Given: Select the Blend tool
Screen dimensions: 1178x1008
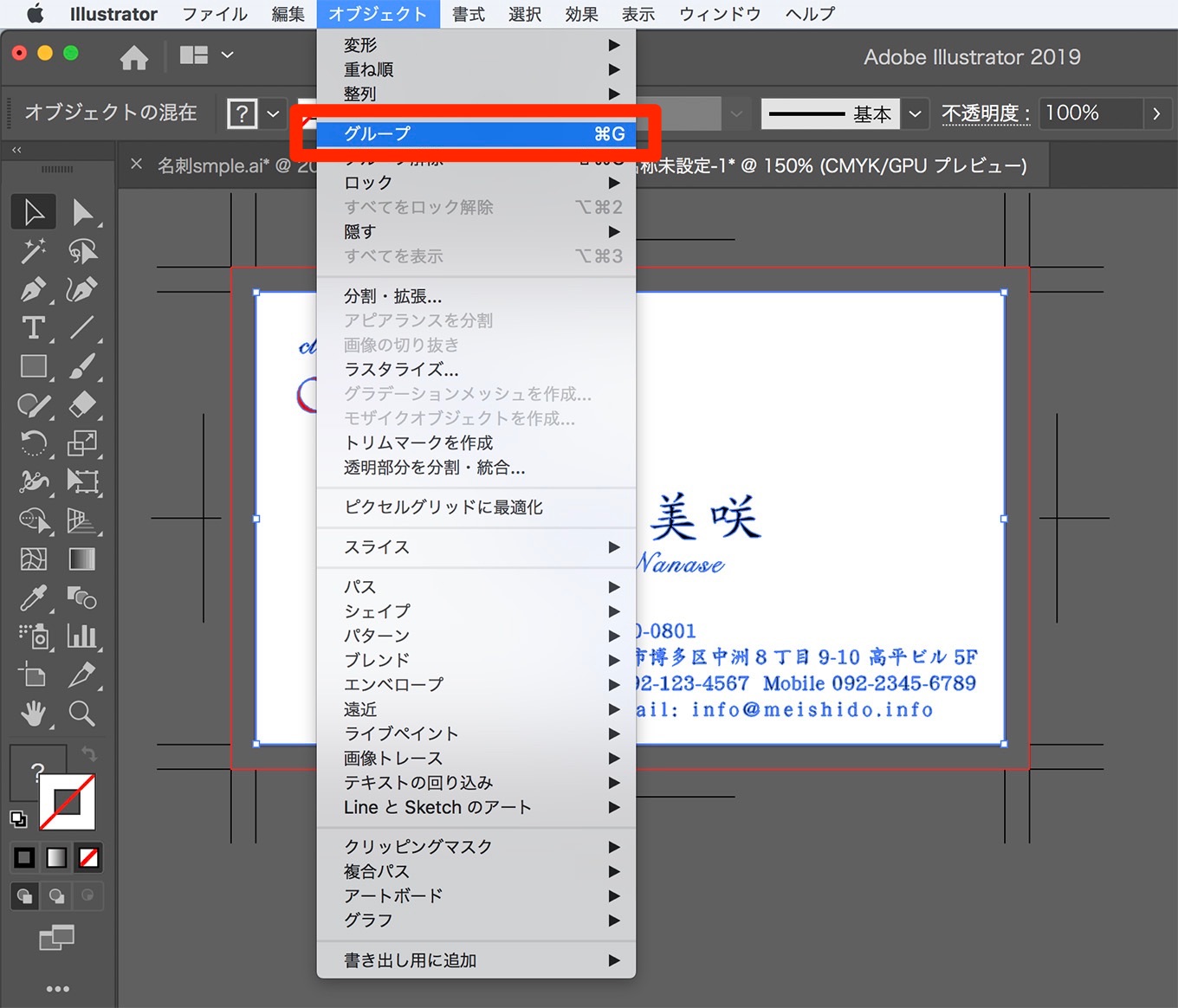Looking at the screenshot, I should click(82, 598).
